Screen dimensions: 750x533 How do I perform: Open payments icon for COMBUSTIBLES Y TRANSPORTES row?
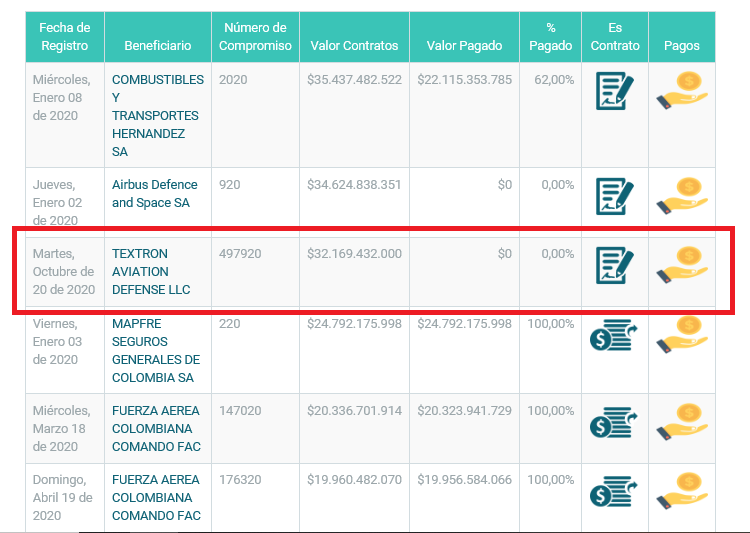pyautogui.click(x=682, y=90)
